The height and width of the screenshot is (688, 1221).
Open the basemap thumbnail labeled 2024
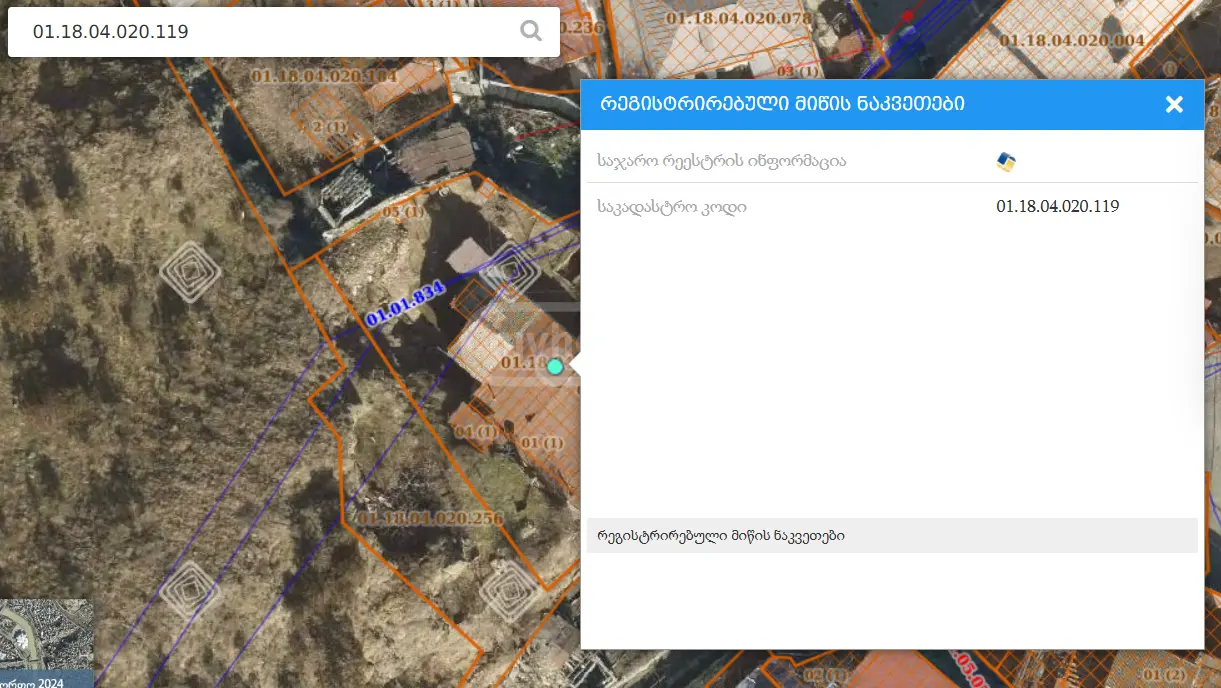click(46, 643)
